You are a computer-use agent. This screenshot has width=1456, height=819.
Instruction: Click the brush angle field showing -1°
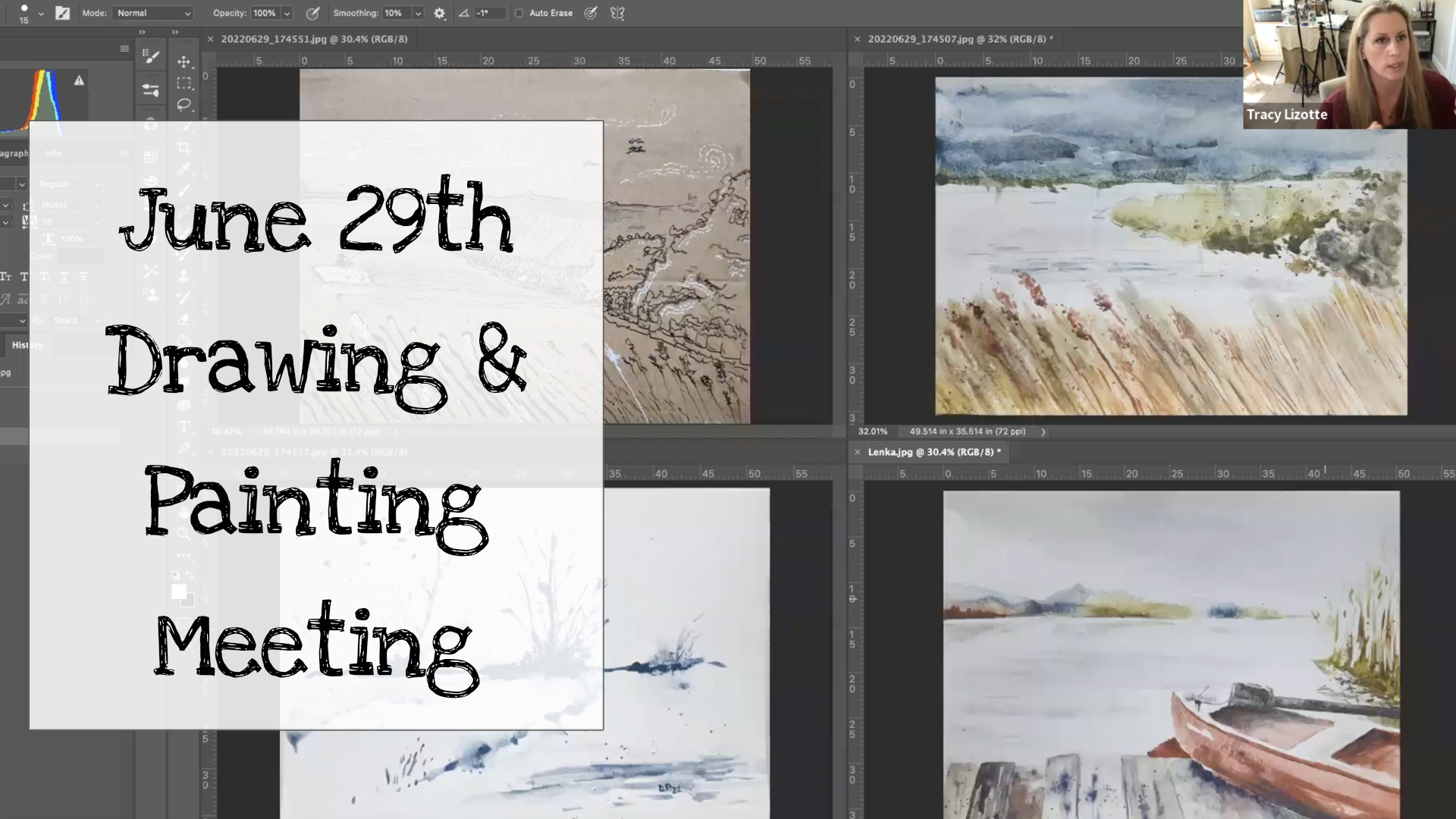pos(489,13)
